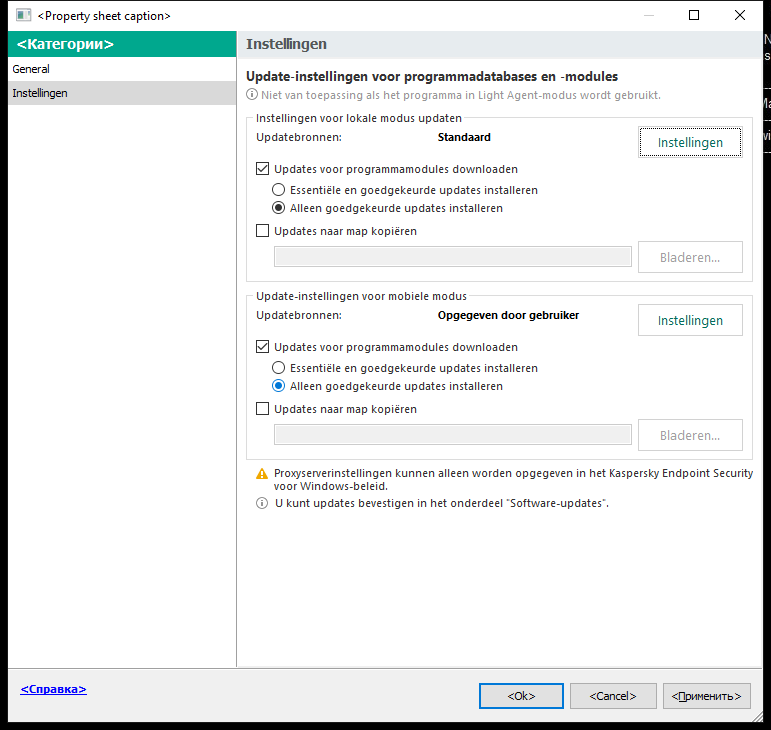The image size is (771, 730).
Task: Click the local mode Bladeren button
Action: click(690, 257)
